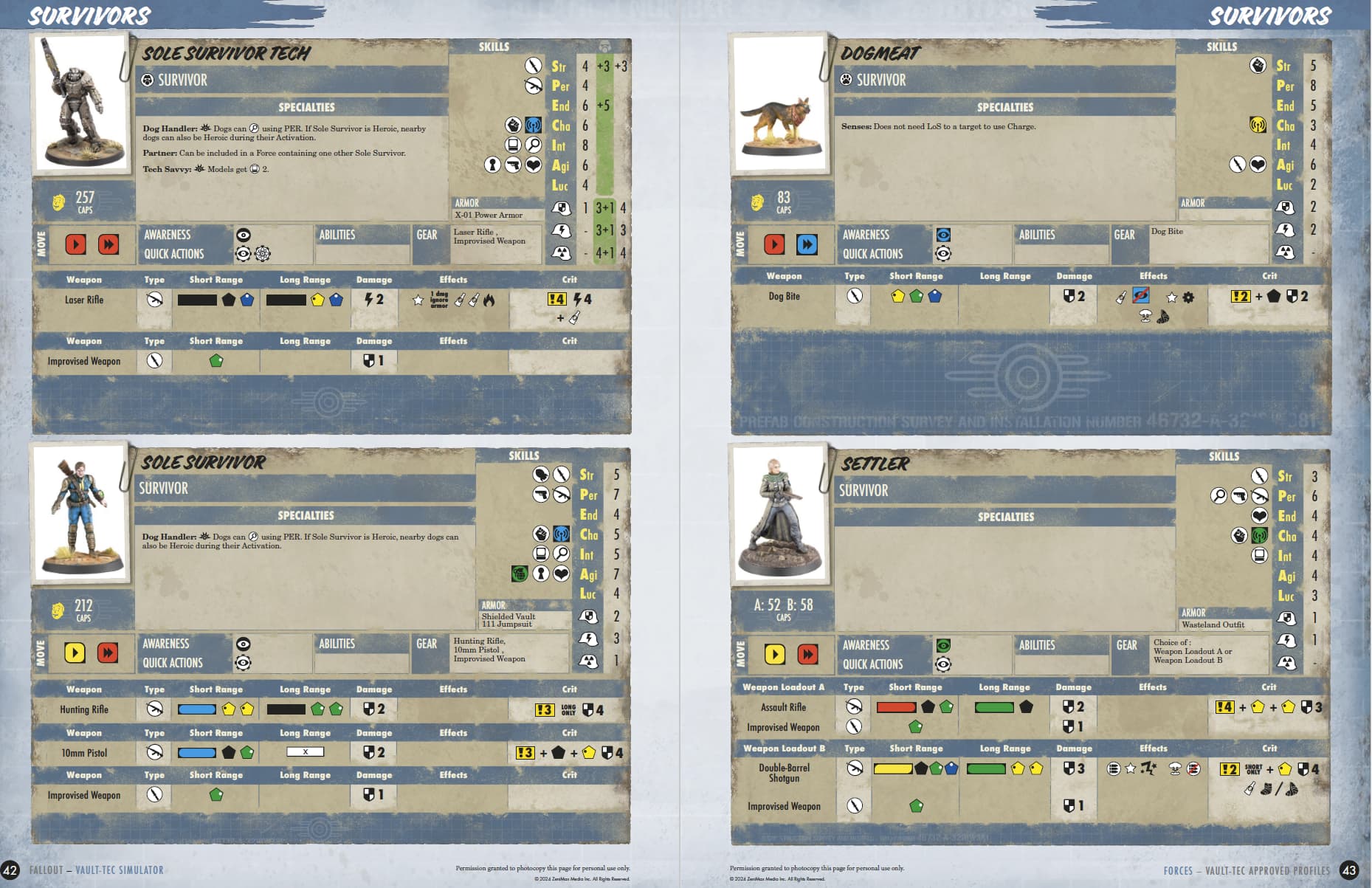Click Dogmeat's yellow radio signal Cha icon
The height and width of the screenshot is (888, 1372).
[1258, 125]
